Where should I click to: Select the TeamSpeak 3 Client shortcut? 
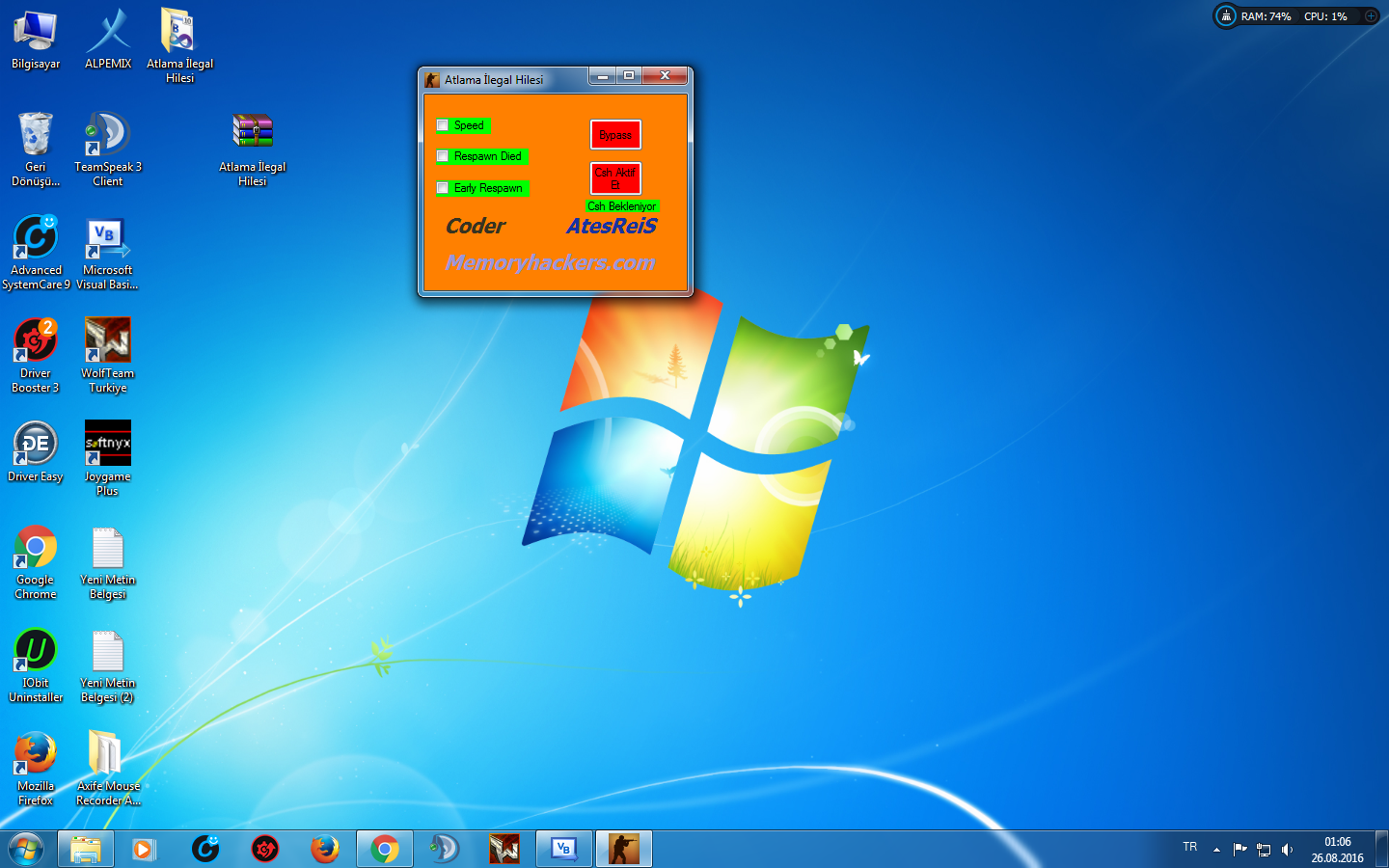point(108,149)
